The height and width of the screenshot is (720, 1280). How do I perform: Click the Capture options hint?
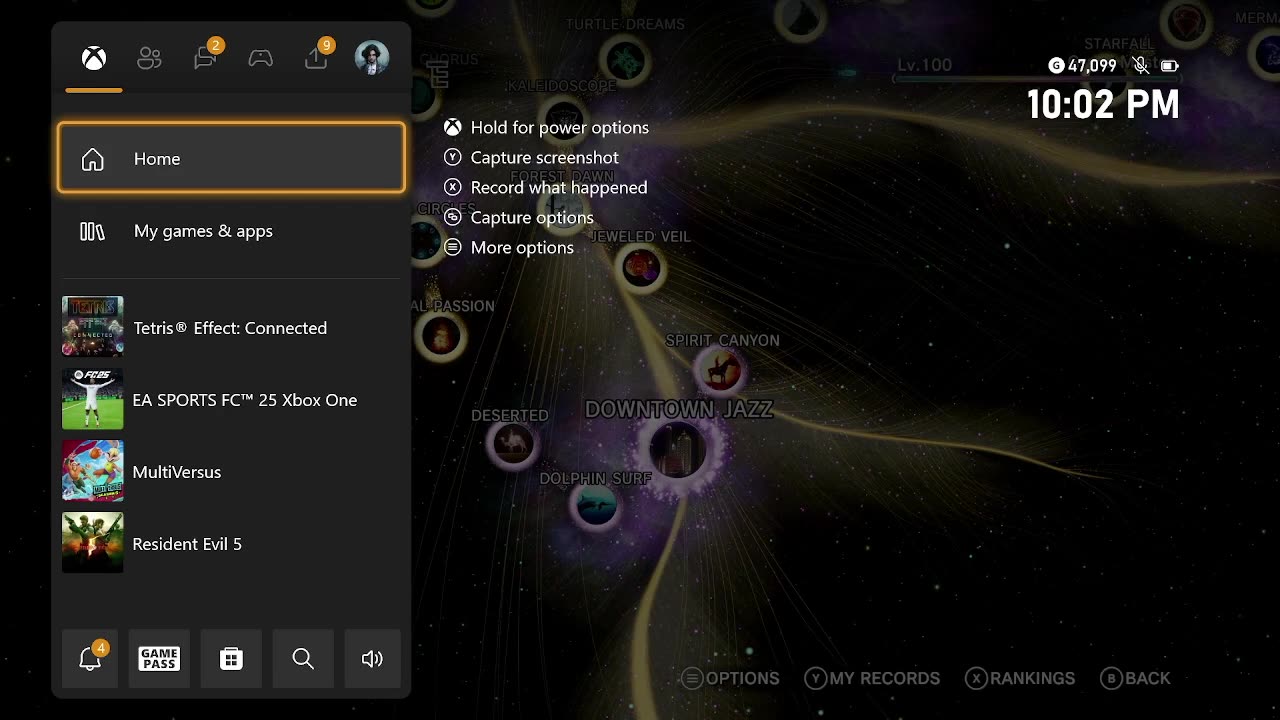coord(519,217)
